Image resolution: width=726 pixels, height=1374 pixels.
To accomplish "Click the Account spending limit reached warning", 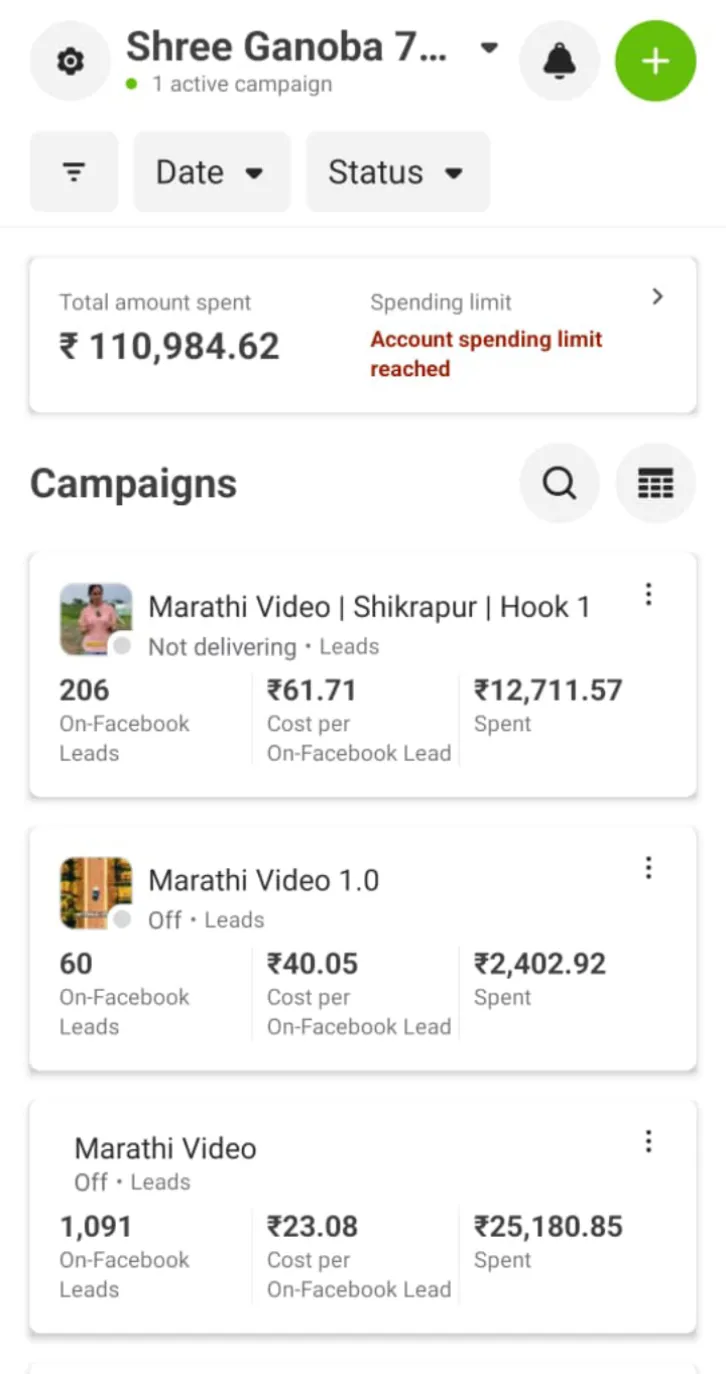I will click(486, 354).
